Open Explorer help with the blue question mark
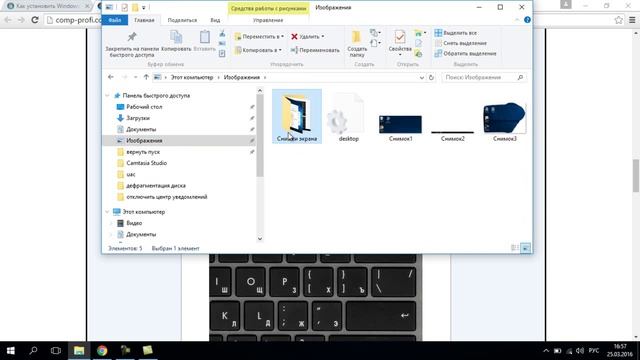 [x=527, y=20]
